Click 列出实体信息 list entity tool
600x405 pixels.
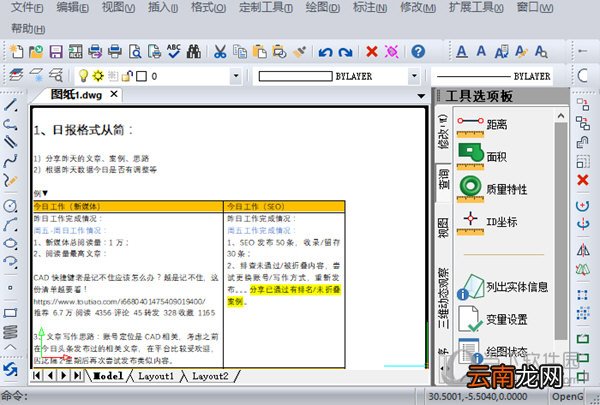click(502, 287)
